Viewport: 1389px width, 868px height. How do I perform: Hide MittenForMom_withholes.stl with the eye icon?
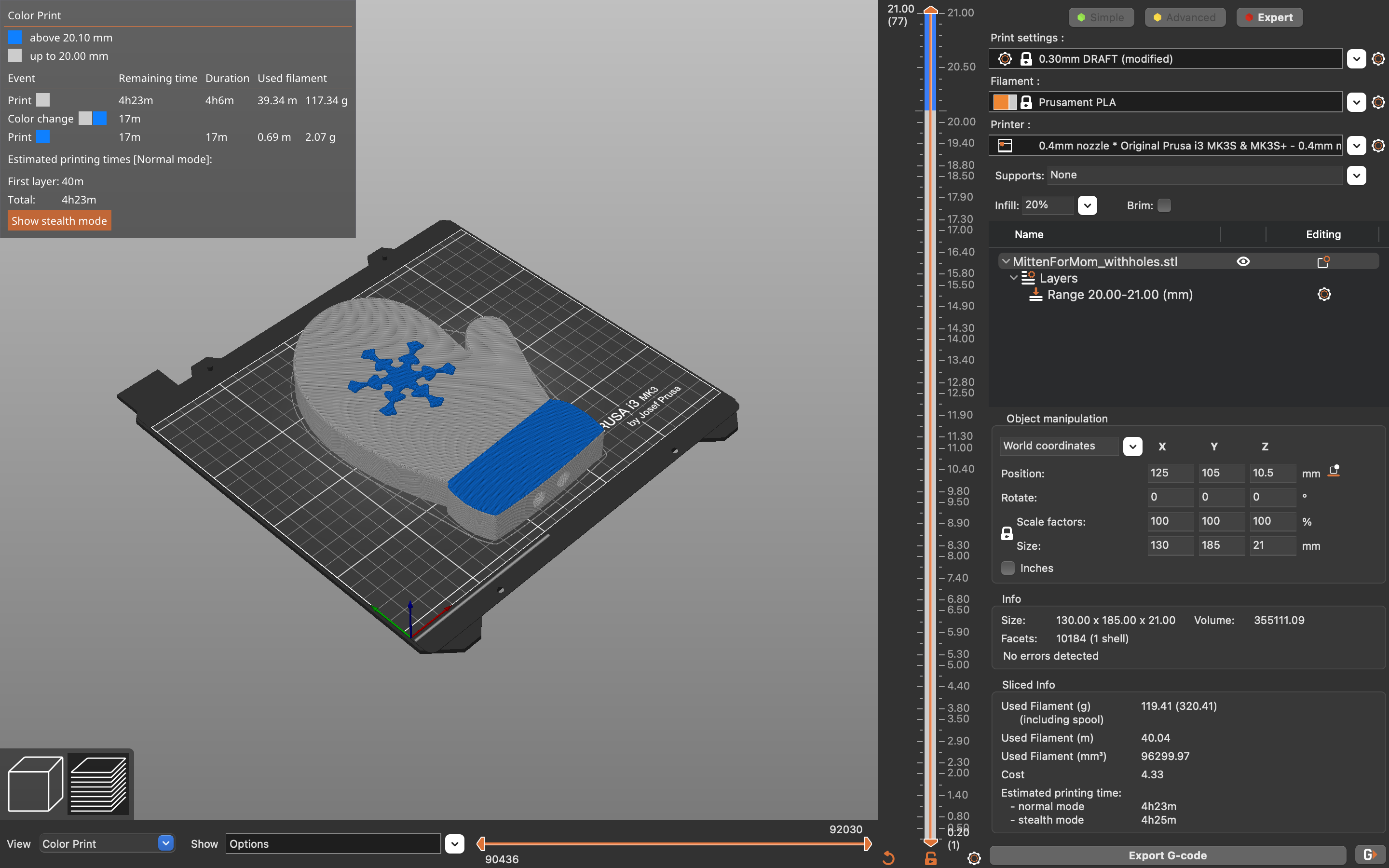point(1243,262)
